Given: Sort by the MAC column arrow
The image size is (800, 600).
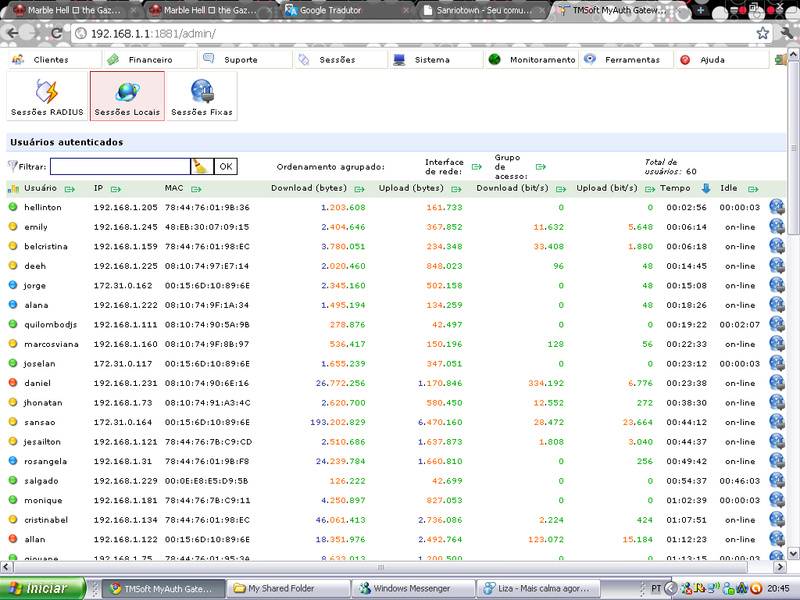Looking at the screenshot, I should click(196, 188).
